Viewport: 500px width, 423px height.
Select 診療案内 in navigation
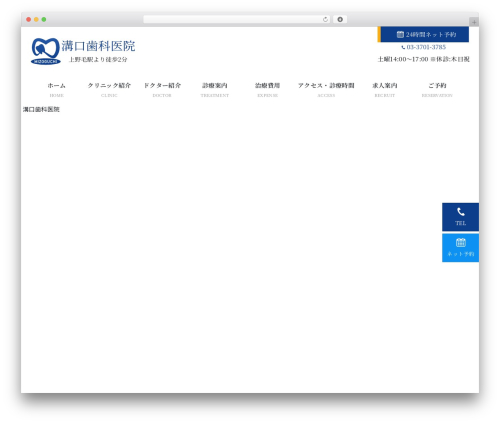point(215,90)
